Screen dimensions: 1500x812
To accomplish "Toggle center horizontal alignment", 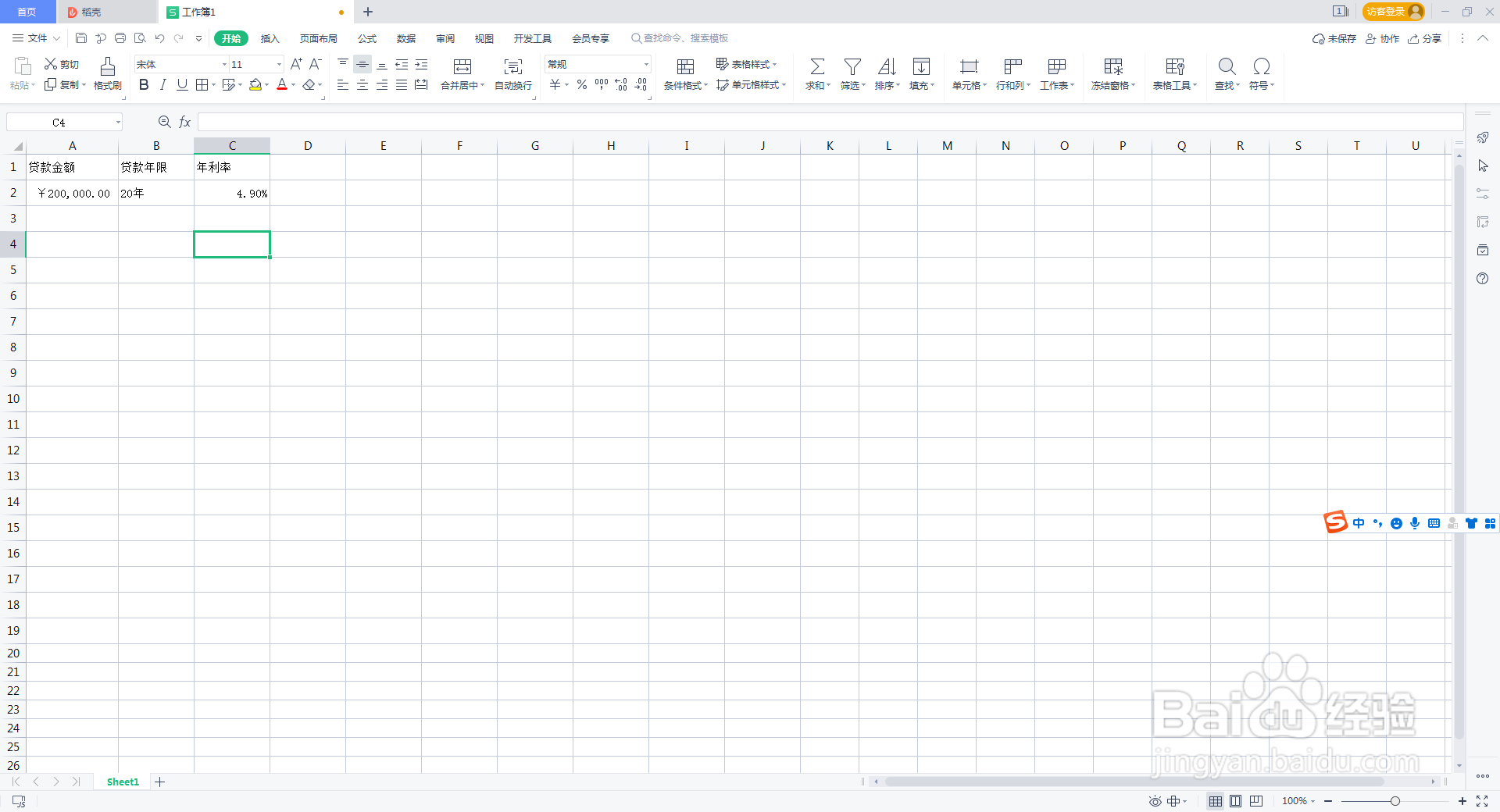I will (362, 84).
